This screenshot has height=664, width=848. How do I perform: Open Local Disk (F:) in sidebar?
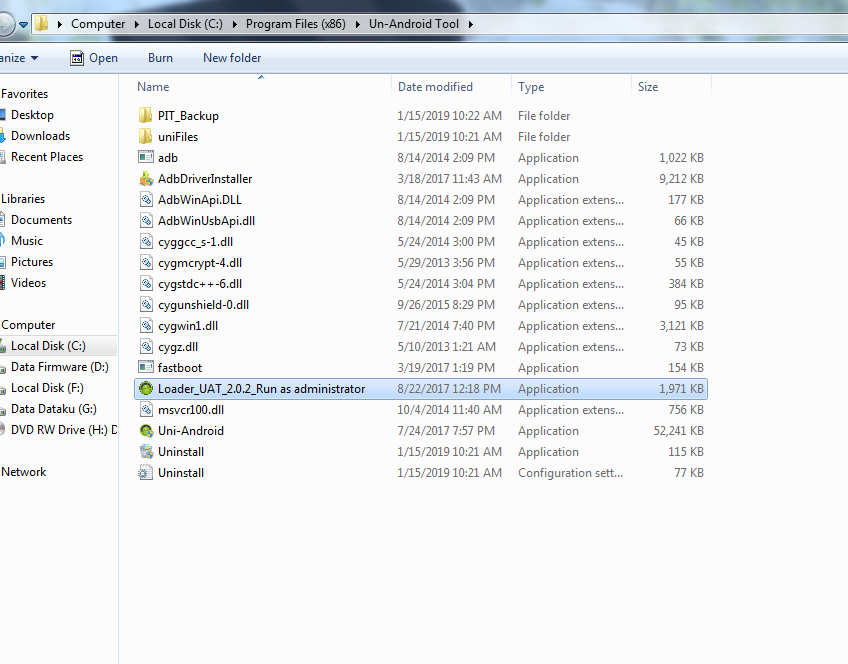coord(48,388)
